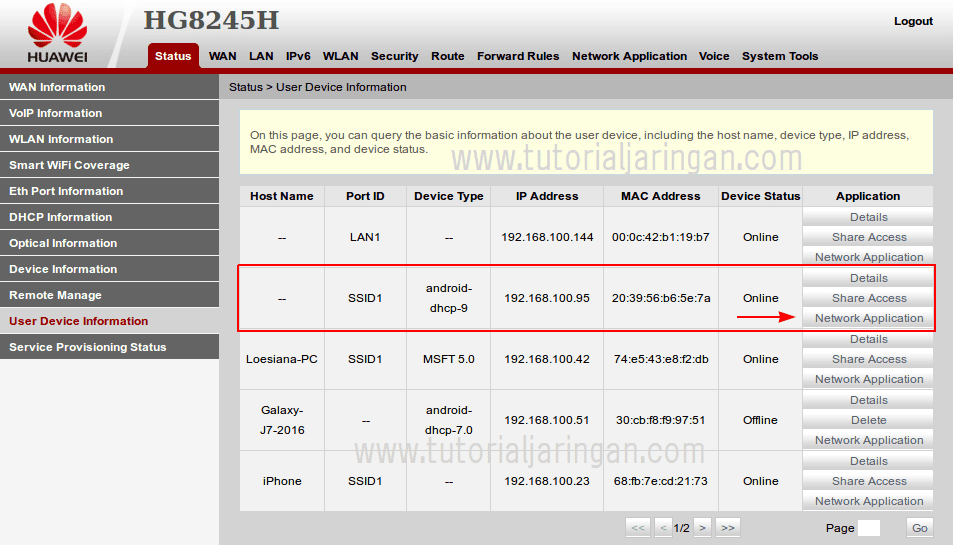
Task: Open Network Application for Loesiana-PC
Action: click(x=868, y=379)
